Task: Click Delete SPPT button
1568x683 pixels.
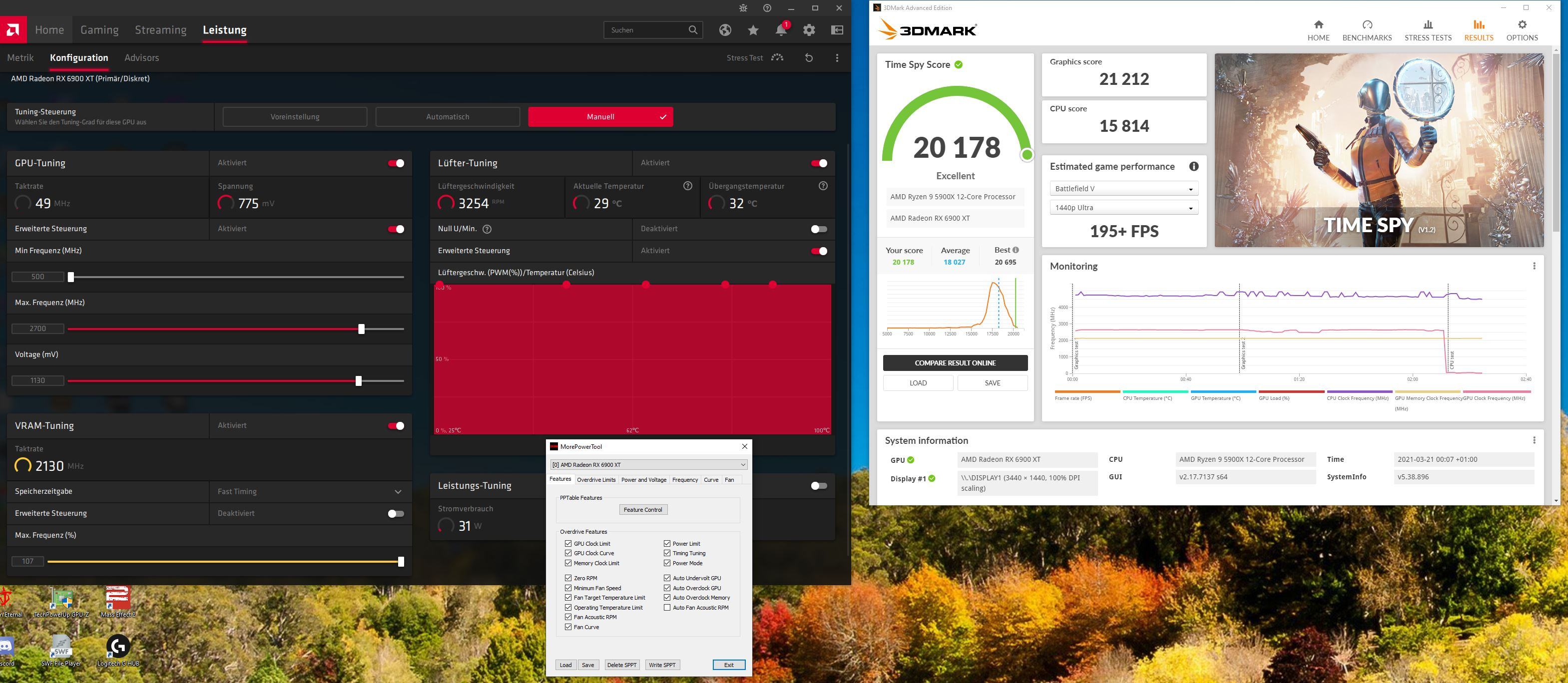Action: [621, 665]
